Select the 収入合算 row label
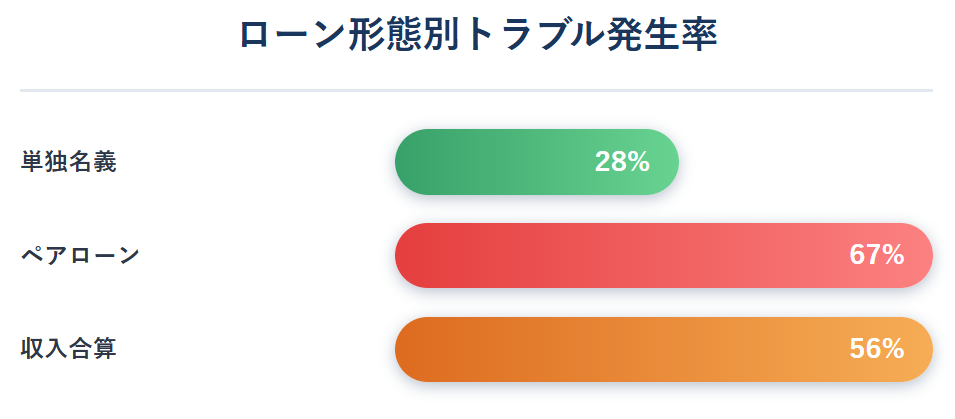The height and width of the screenshot is (419, 955). pyautogui.click(x=68, y=350)
